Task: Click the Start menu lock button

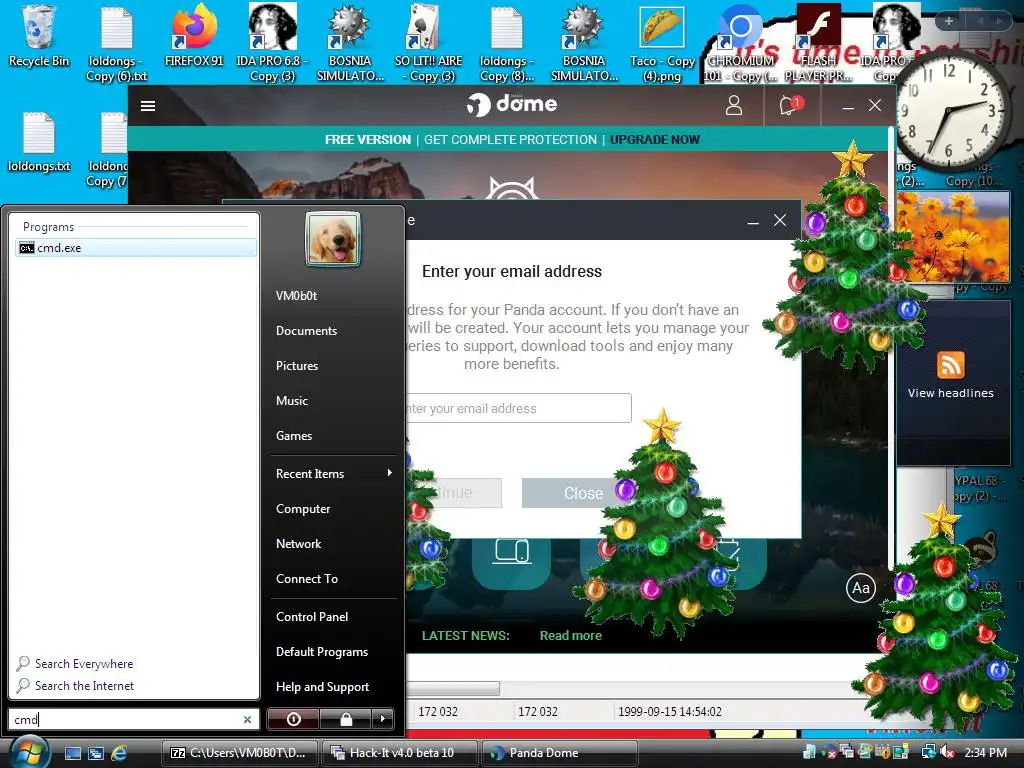Action: pyautogui.click(x=345, y=719)
